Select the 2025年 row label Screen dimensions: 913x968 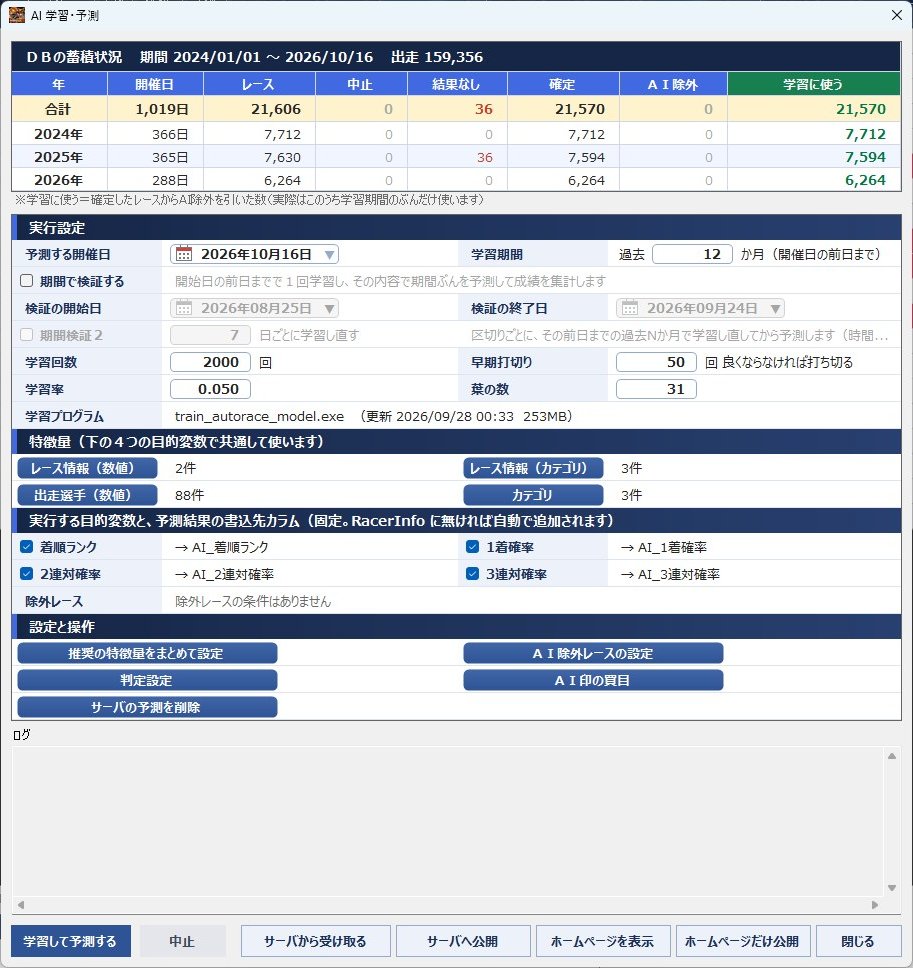point(59,157)
